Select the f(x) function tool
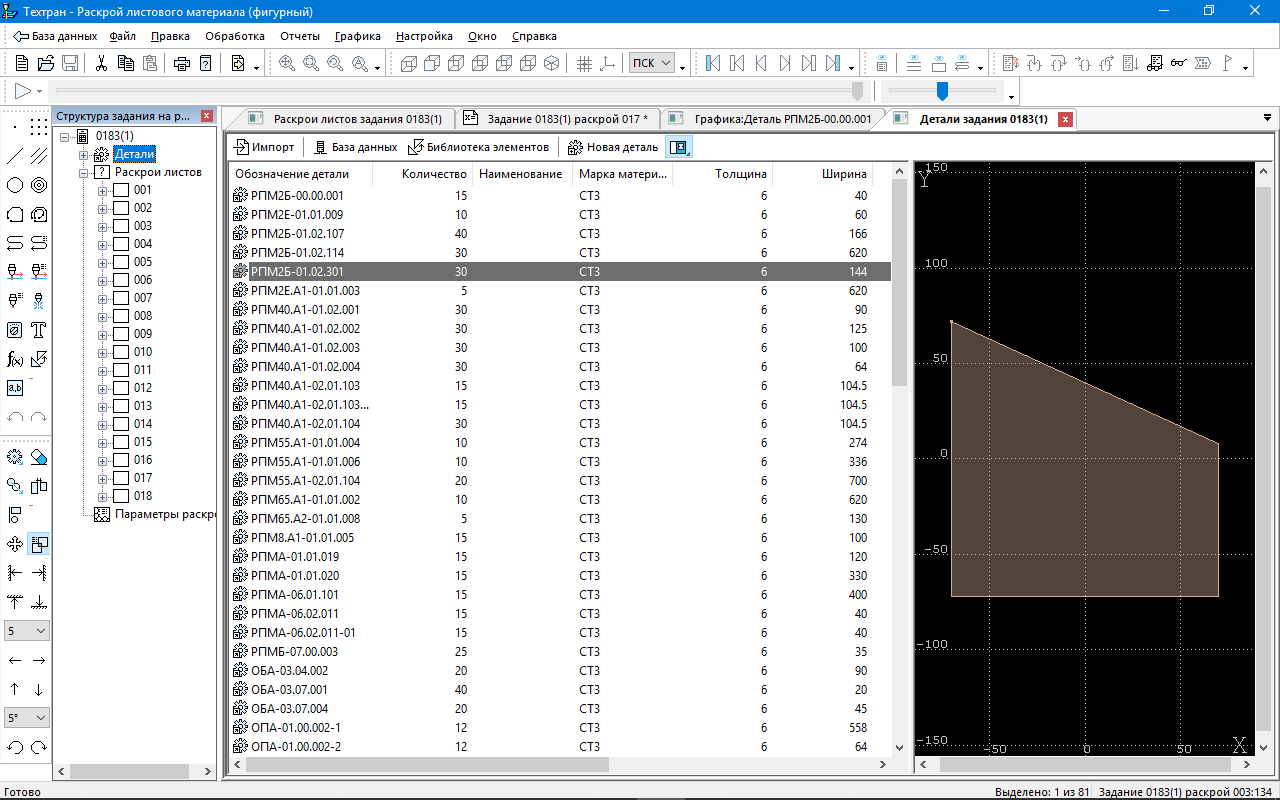This screenshot has width=1280, height=800. click(15, 359)
